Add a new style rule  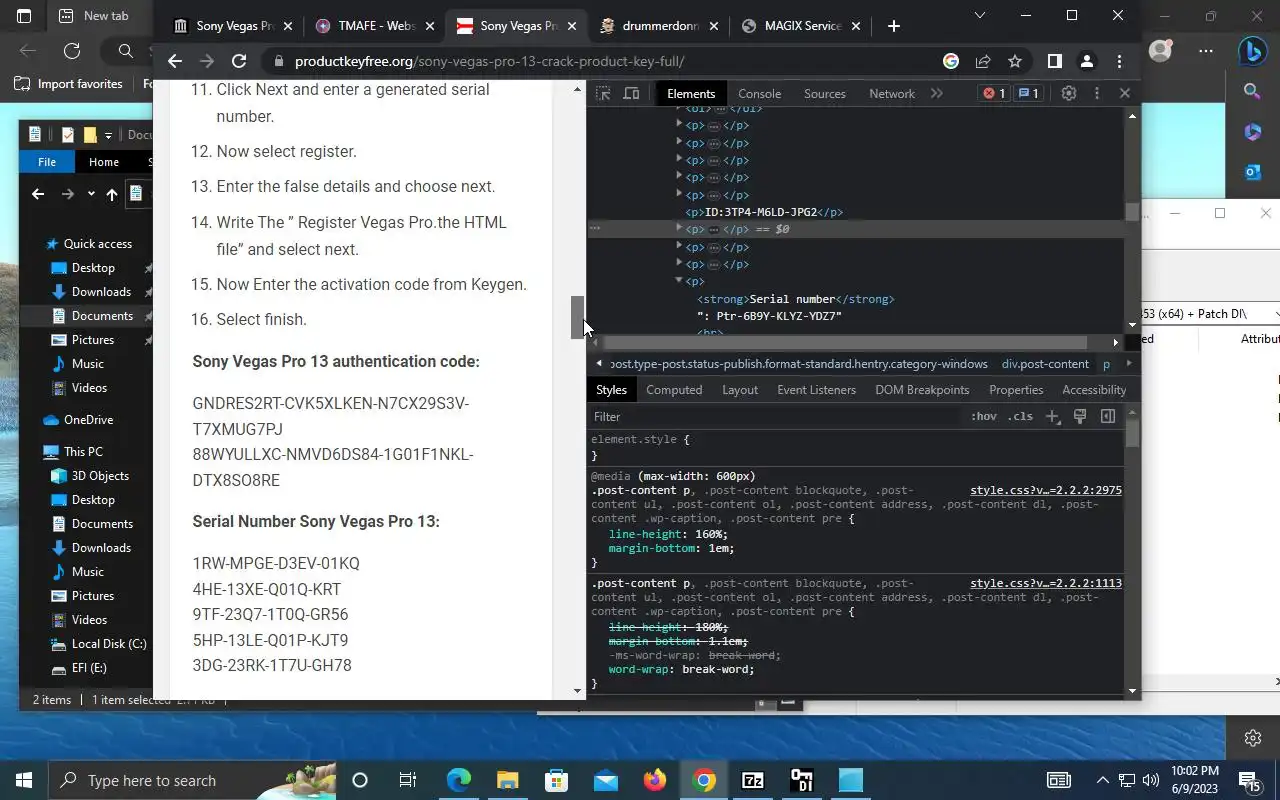pyautogui.click(x=1052, y=416)
